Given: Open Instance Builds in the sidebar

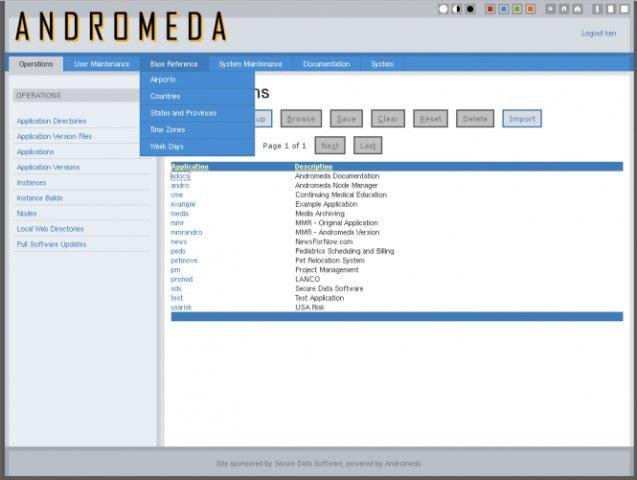Looking at the screenshot, I should [x=39, y=198].
